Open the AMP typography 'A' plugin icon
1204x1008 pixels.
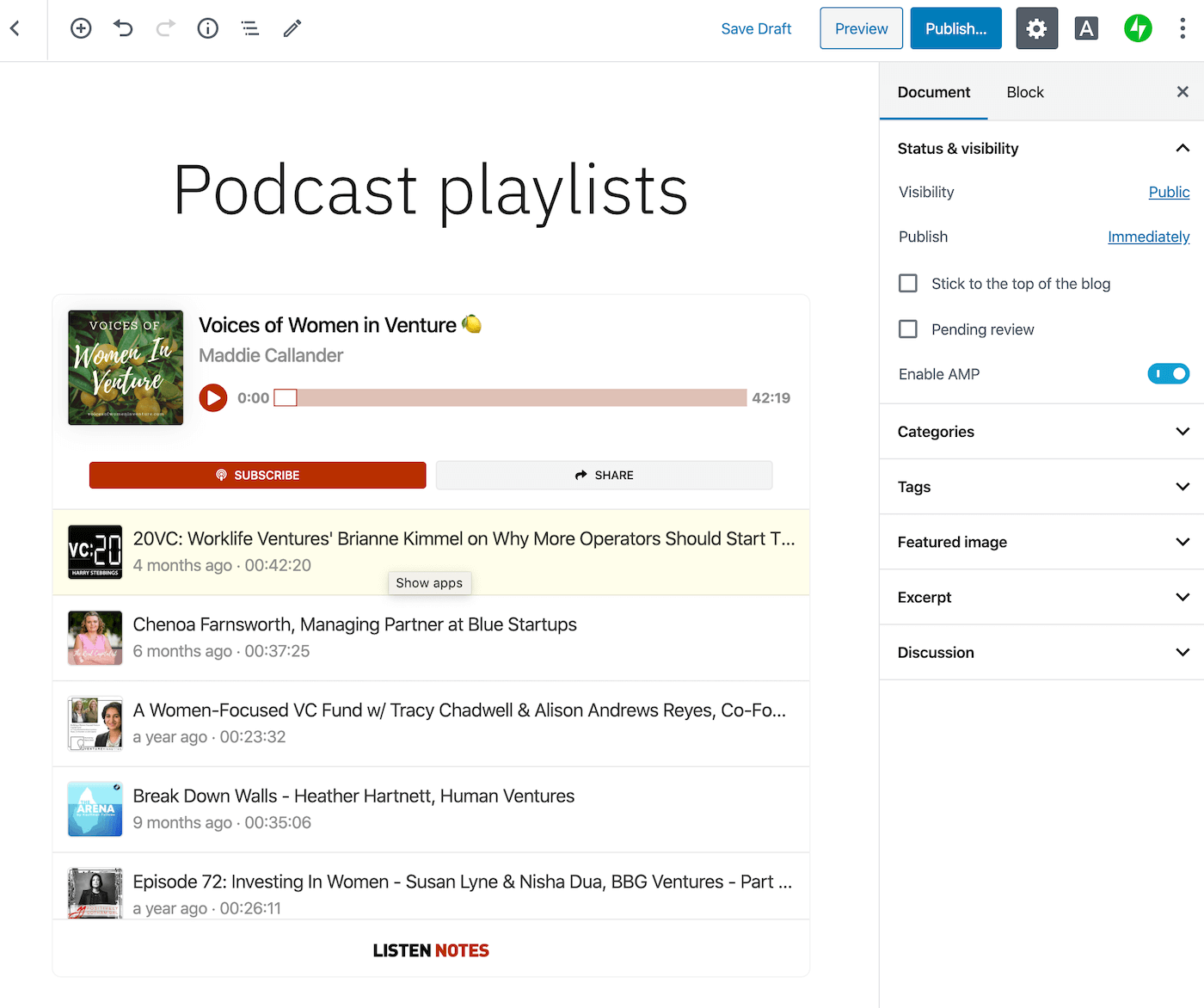click(1086, 28)
